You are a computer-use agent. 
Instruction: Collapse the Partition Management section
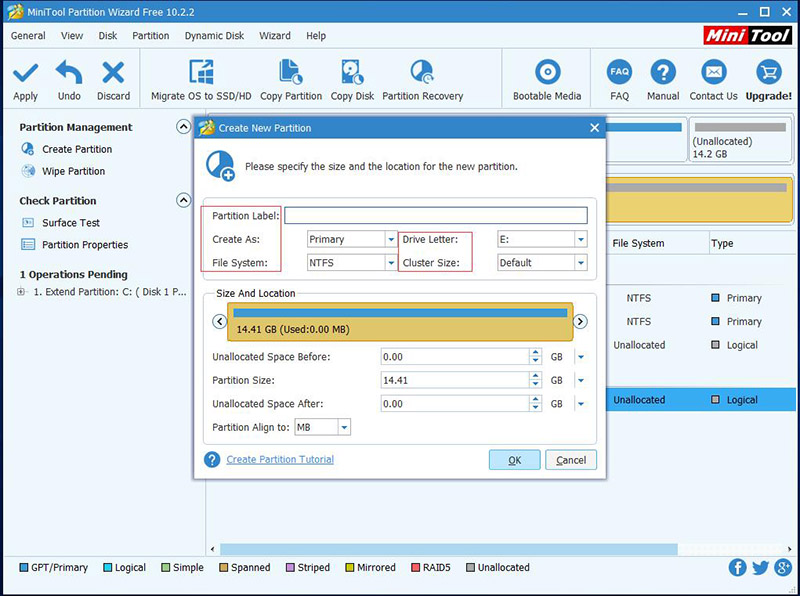click(183, 127)
